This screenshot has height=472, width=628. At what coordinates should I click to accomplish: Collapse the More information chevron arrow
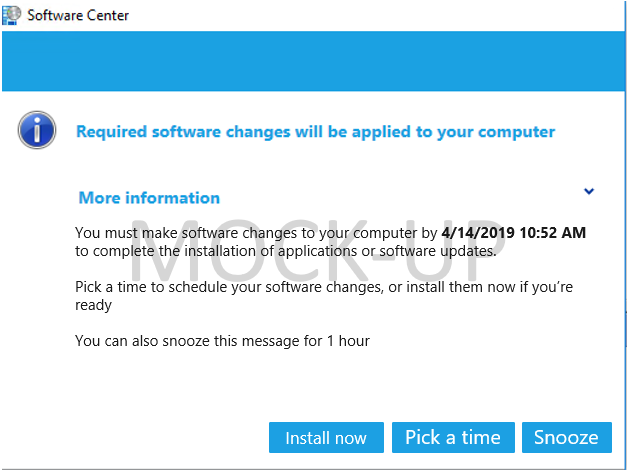(589, 191)
